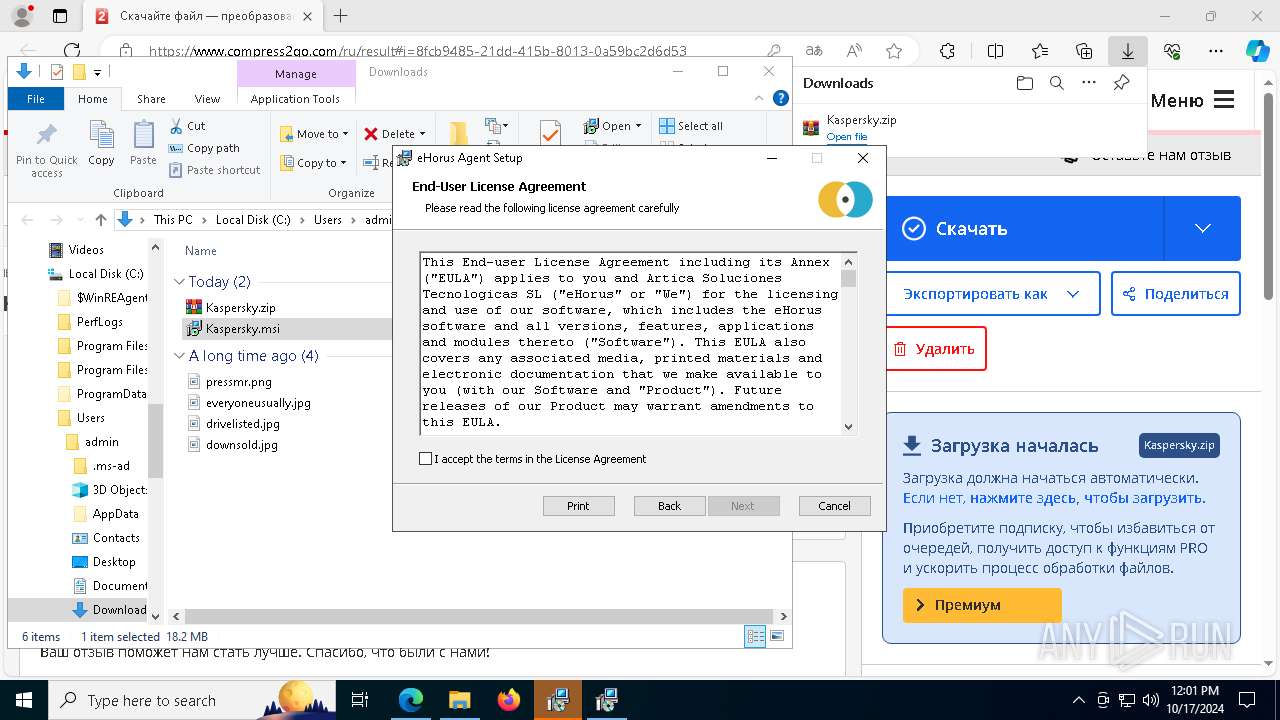Click Pin to Quick access in Explorer
Viewport: 1280px width, 720px height.
point(46,148)
